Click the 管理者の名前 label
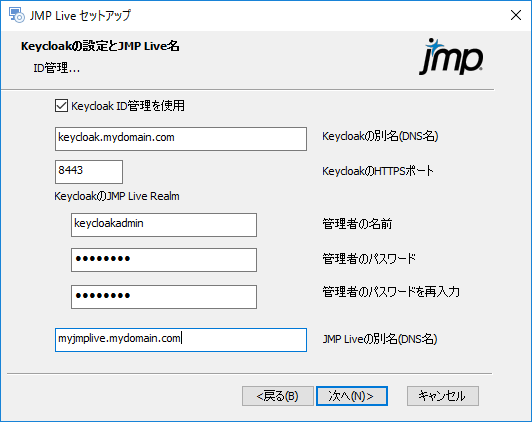 coord(357,224)
